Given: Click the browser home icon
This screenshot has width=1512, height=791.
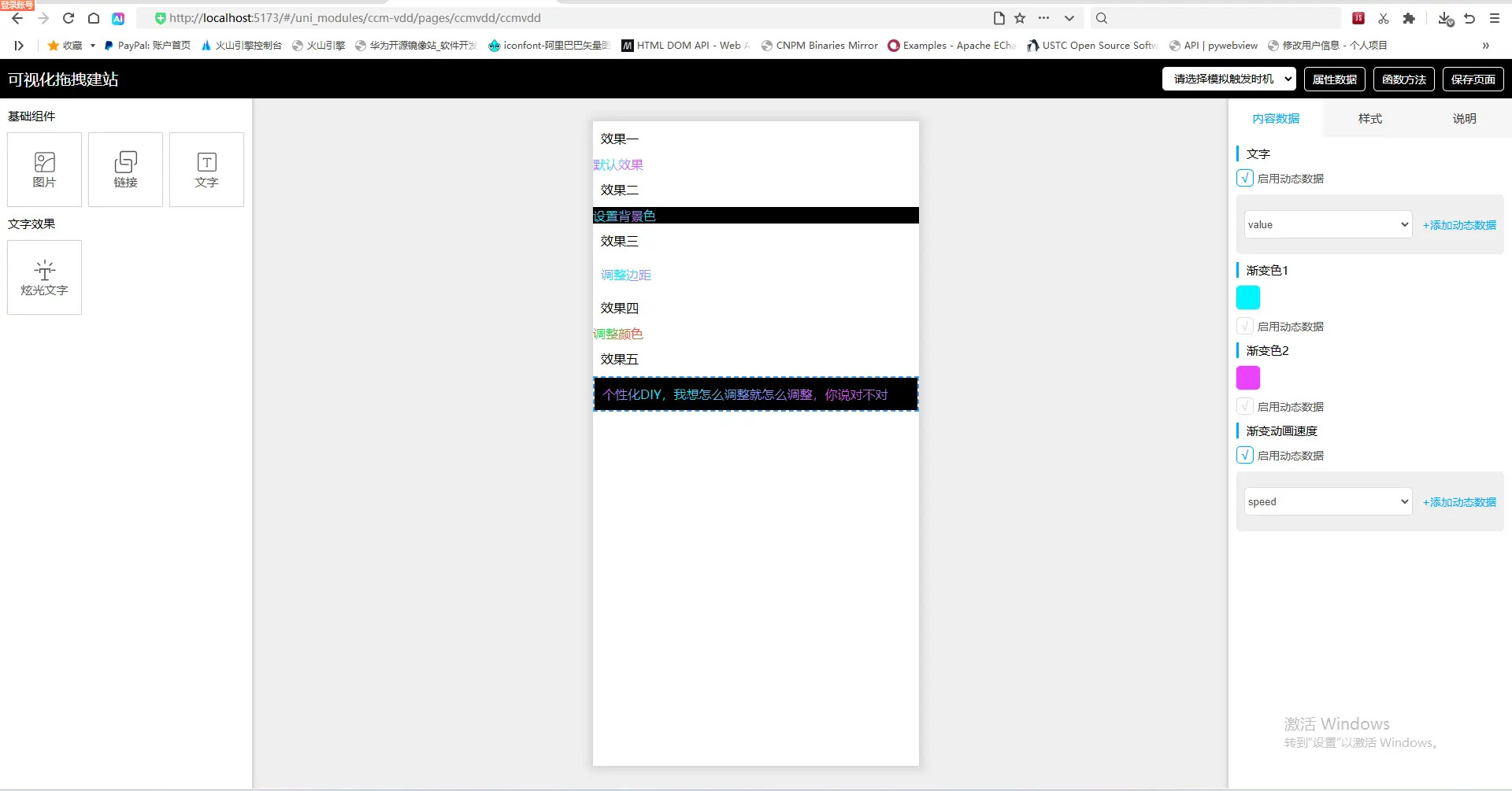Looking at the screenshot, I should pos(94,18).
